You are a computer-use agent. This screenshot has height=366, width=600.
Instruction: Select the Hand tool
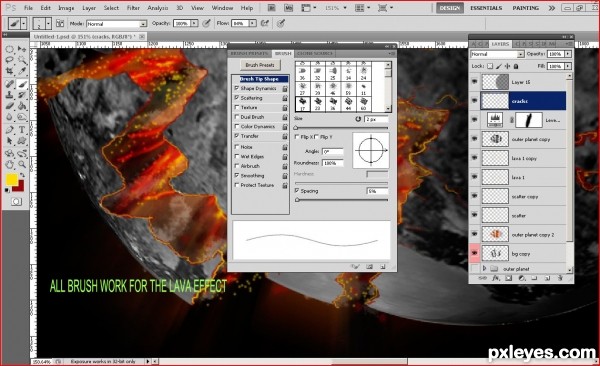[x=9, y=165]
